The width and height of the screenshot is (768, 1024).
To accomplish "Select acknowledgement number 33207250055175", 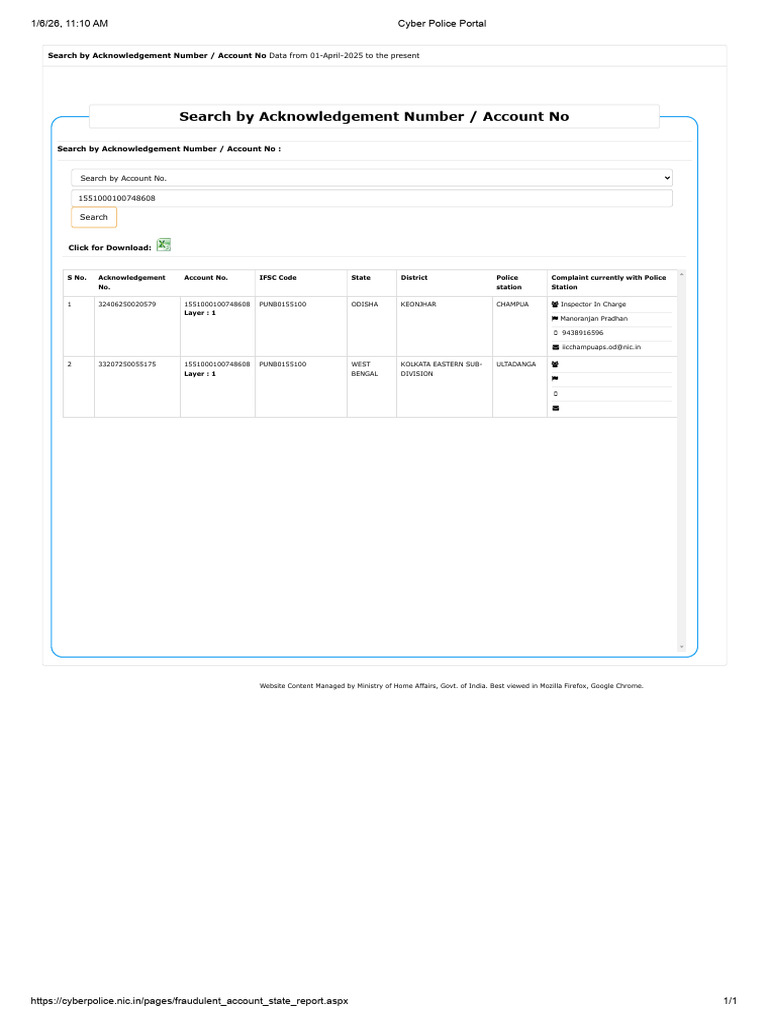I will 127,364.
